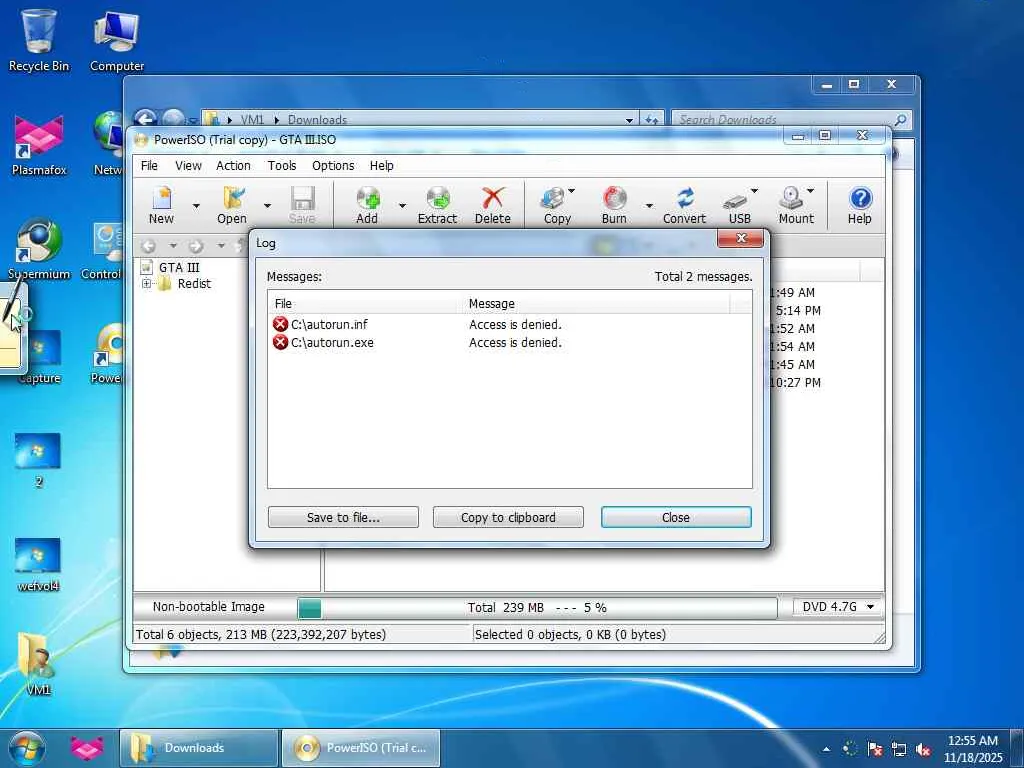
Task: Open the Windows Start orb
Action: (x=27, y=748)
